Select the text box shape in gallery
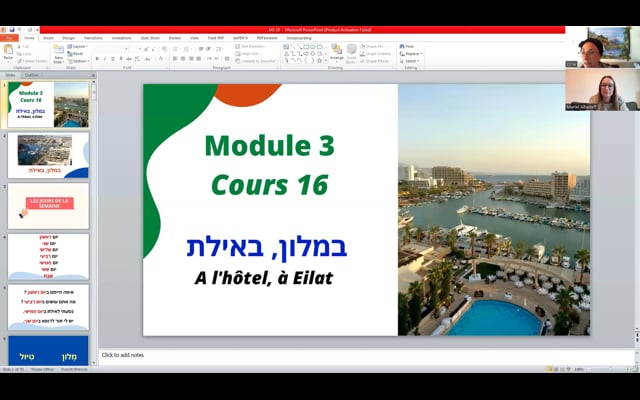The image size is (640, 400). [x=286, y=47]
